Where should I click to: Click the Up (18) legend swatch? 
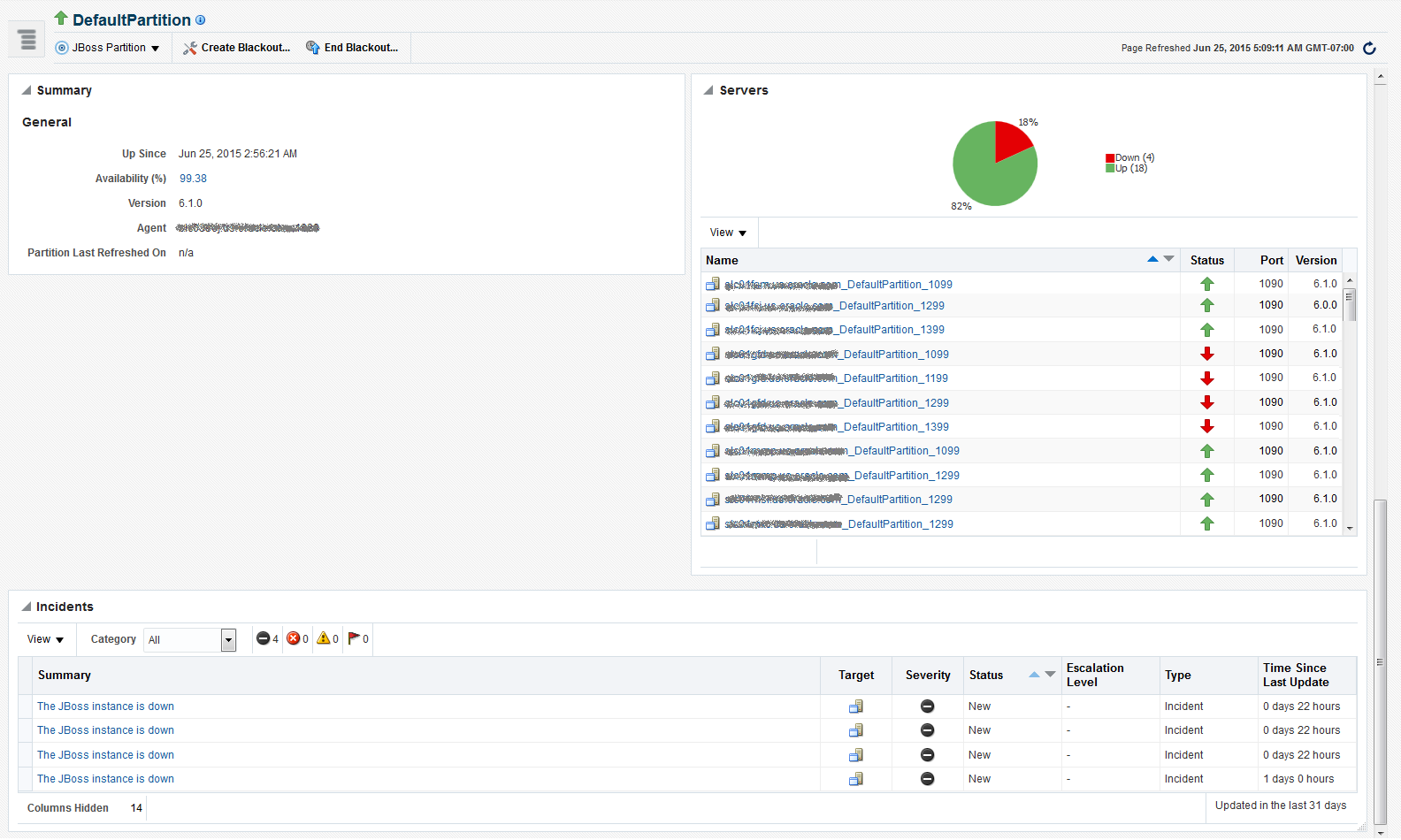coord(1110,168)
